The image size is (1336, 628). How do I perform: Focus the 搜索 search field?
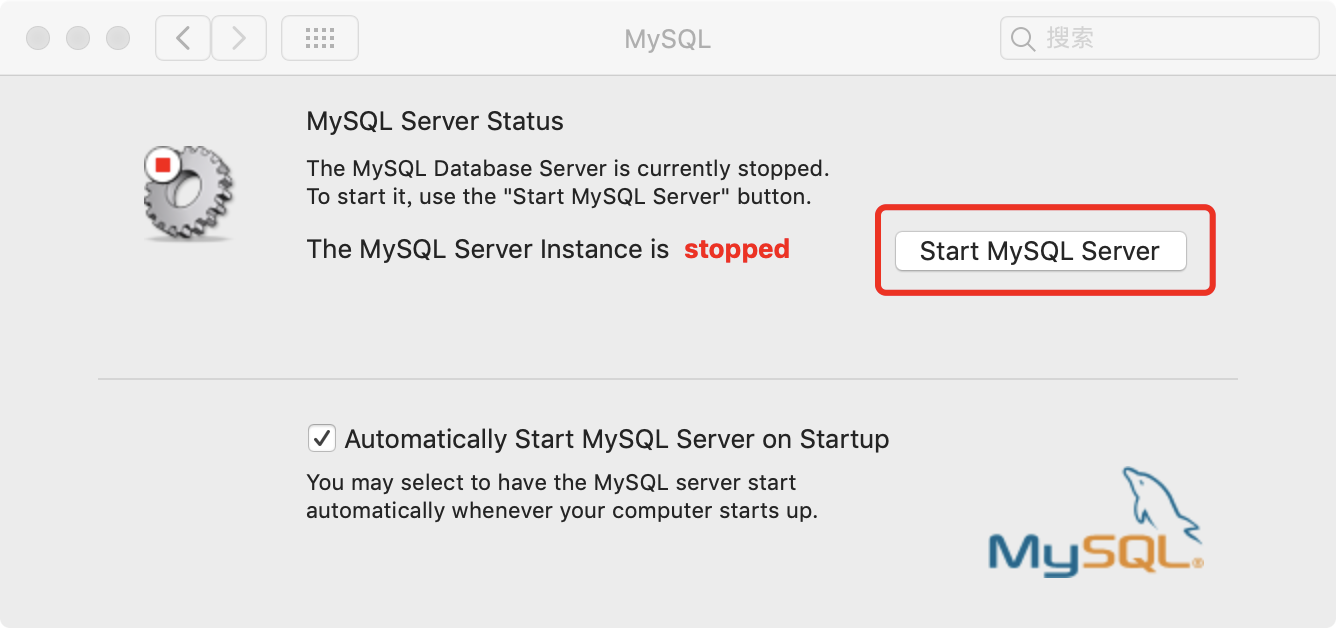coord(1160,39)
